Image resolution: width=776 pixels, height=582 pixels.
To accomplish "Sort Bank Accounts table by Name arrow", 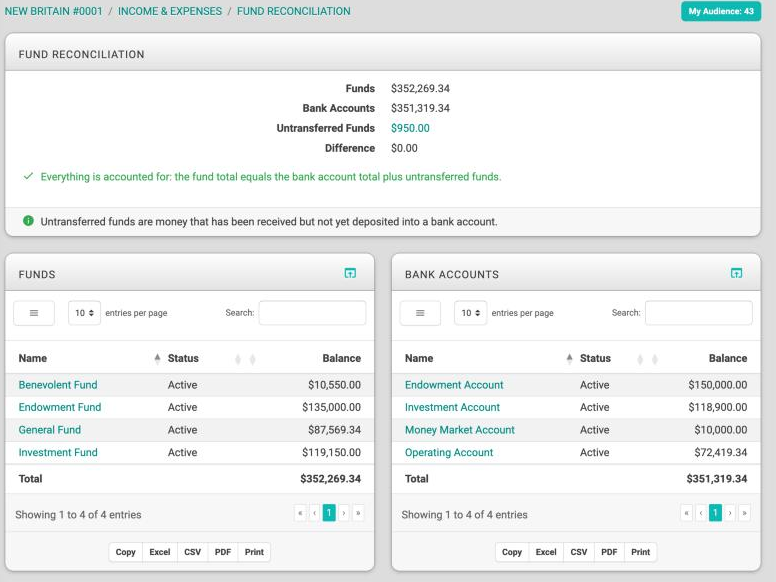I will [569, 358].
